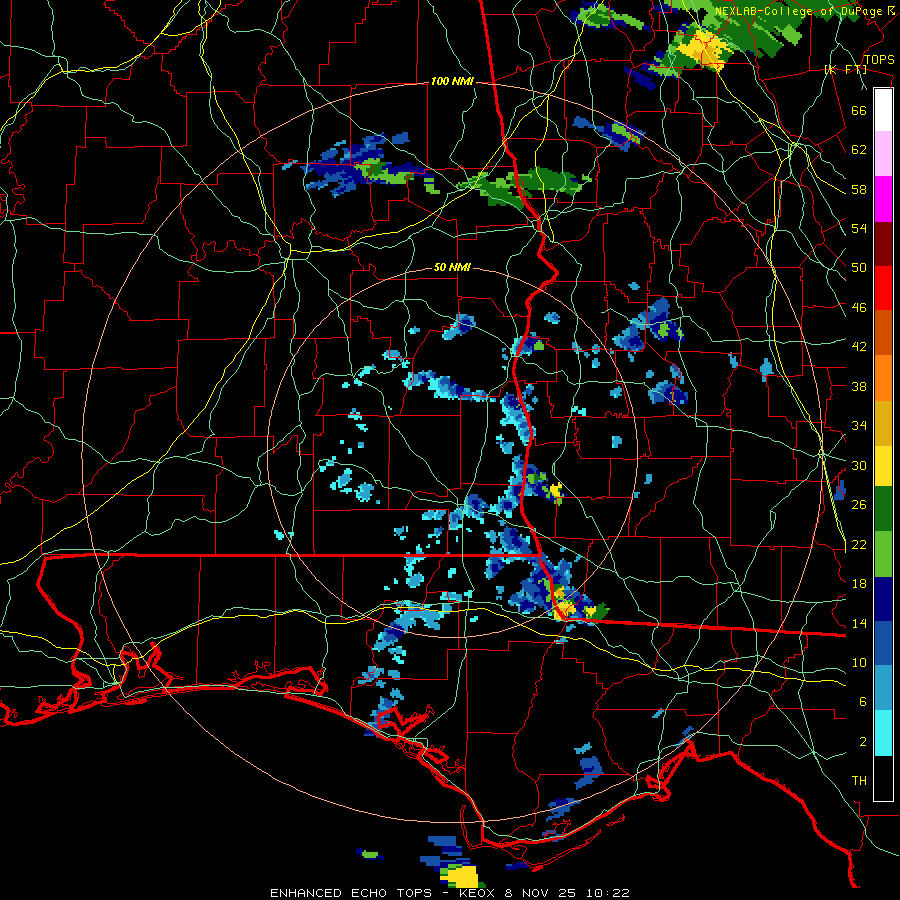Image resolution: width=900 pixels, height=900 pixels.
Task: Click the magenta legend swatch
Action: point(883,199)
